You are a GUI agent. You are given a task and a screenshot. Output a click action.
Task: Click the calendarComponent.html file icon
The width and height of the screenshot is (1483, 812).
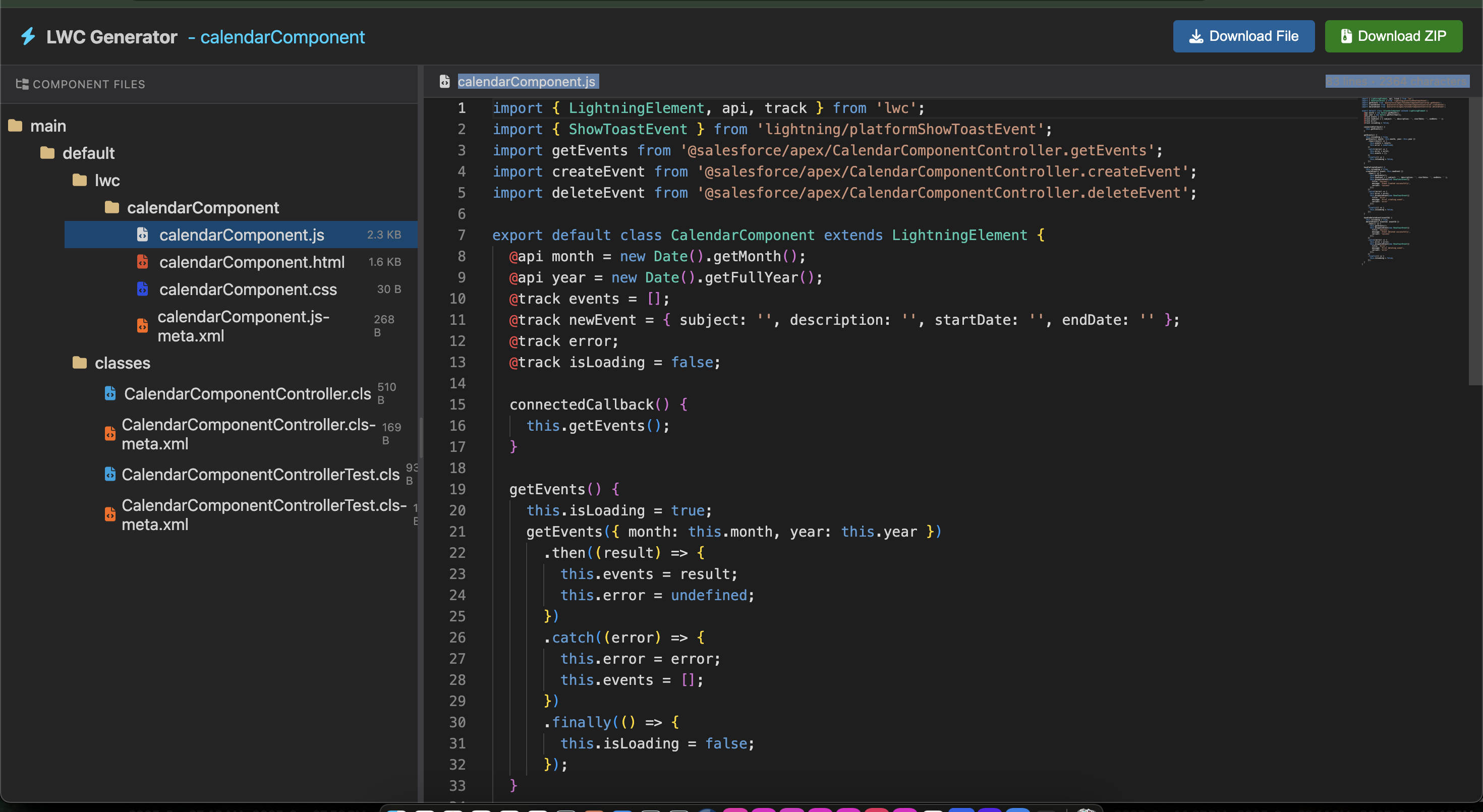[142, 262]
